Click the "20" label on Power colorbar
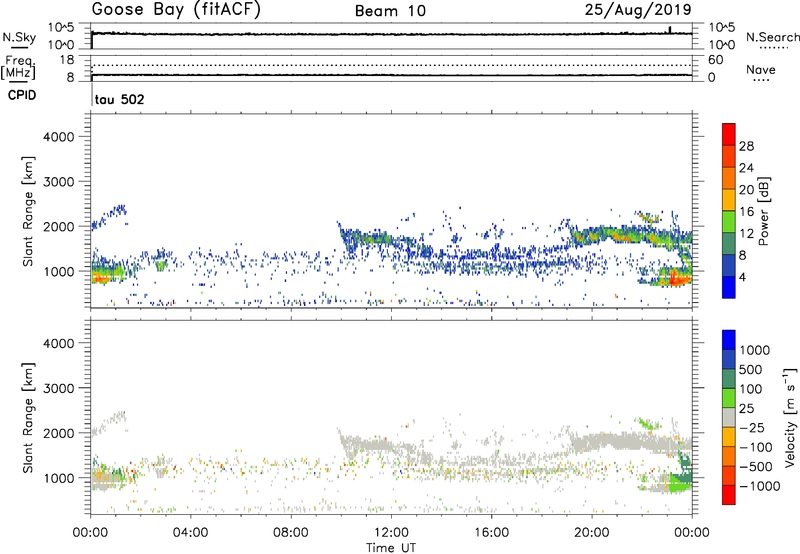 point(746,190)
